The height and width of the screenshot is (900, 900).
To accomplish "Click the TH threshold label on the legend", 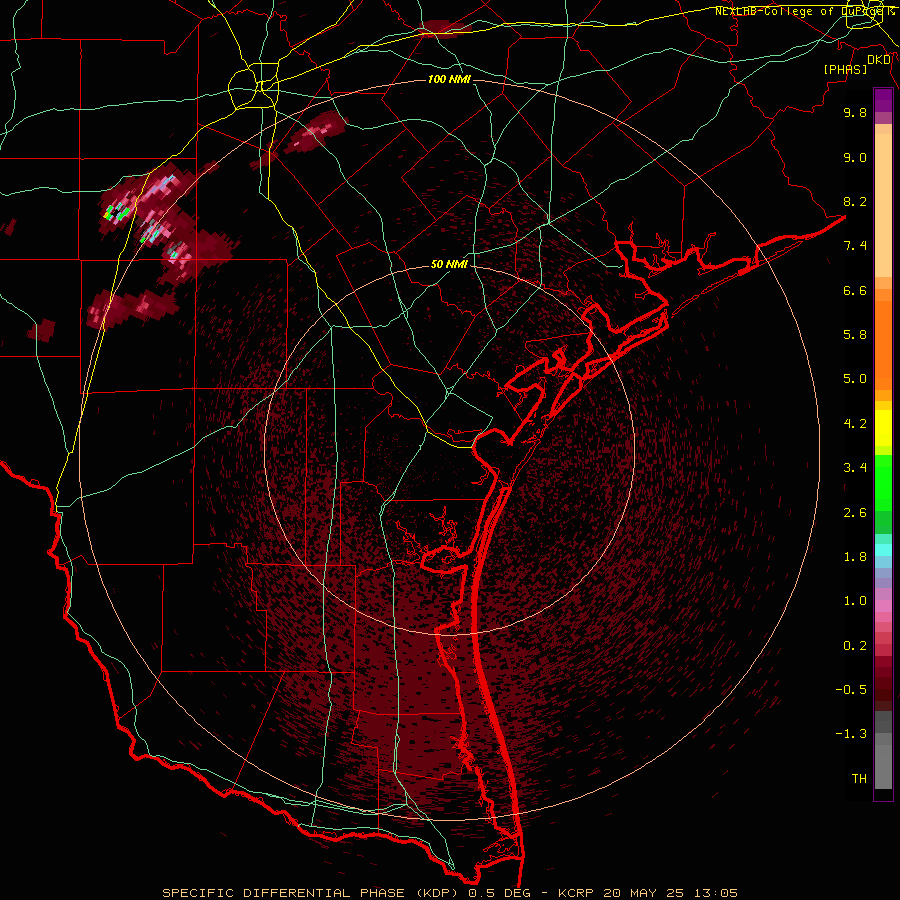I will [x=859, y=779].
